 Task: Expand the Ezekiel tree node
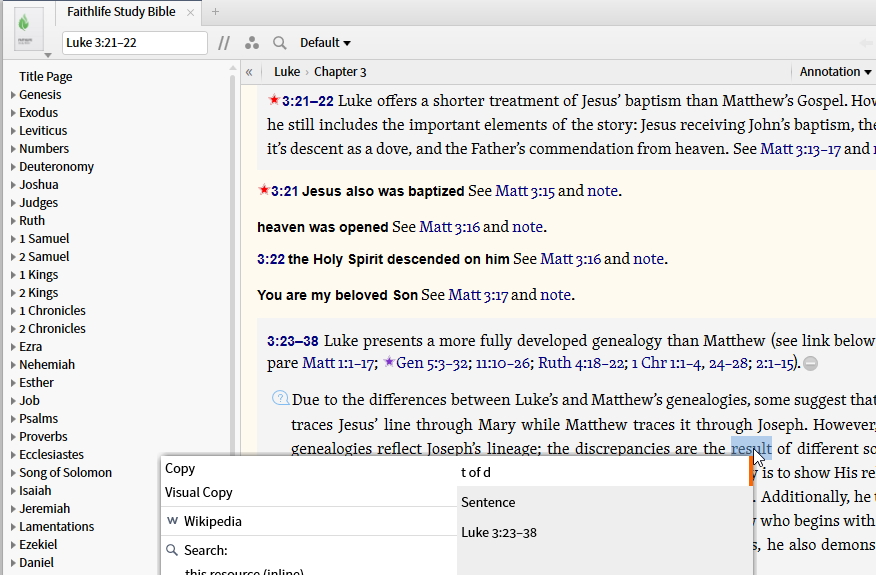(13, 544)
